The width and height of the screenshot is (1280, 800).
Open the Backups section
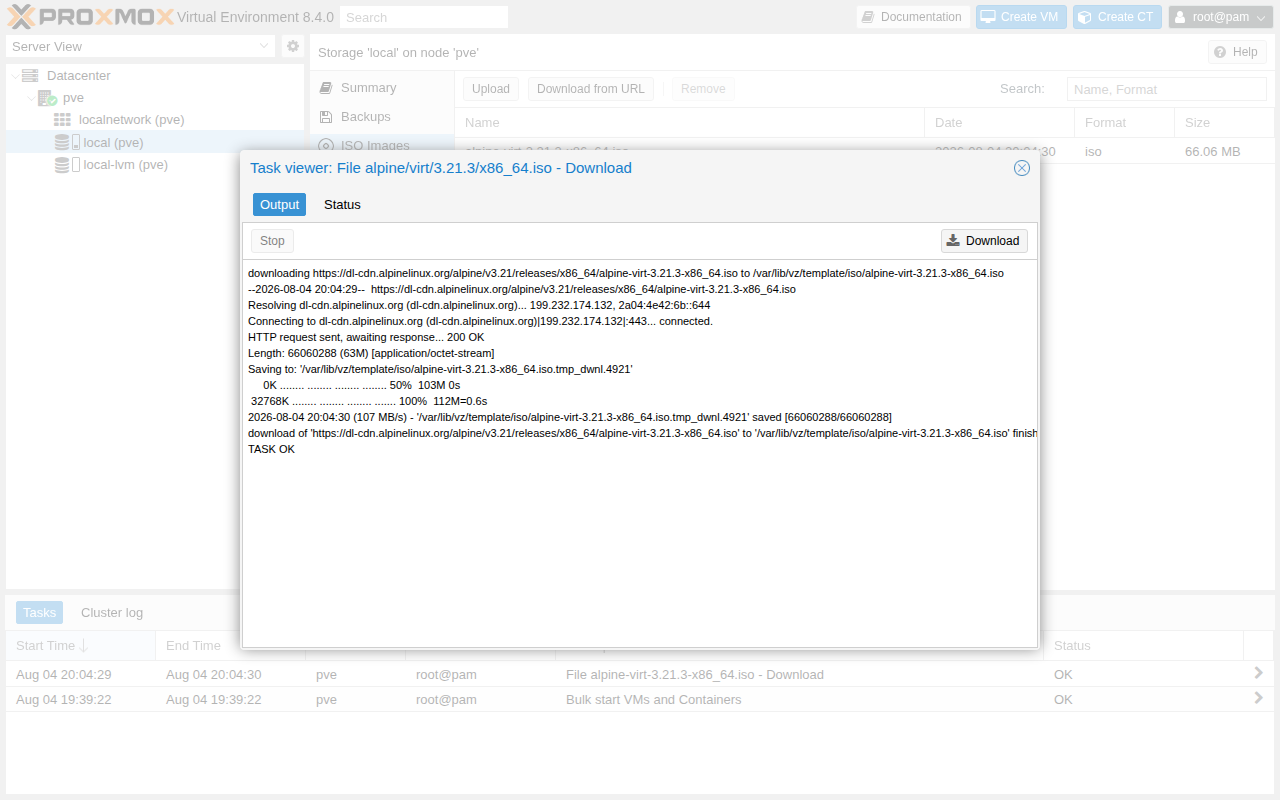click(366, 117)
